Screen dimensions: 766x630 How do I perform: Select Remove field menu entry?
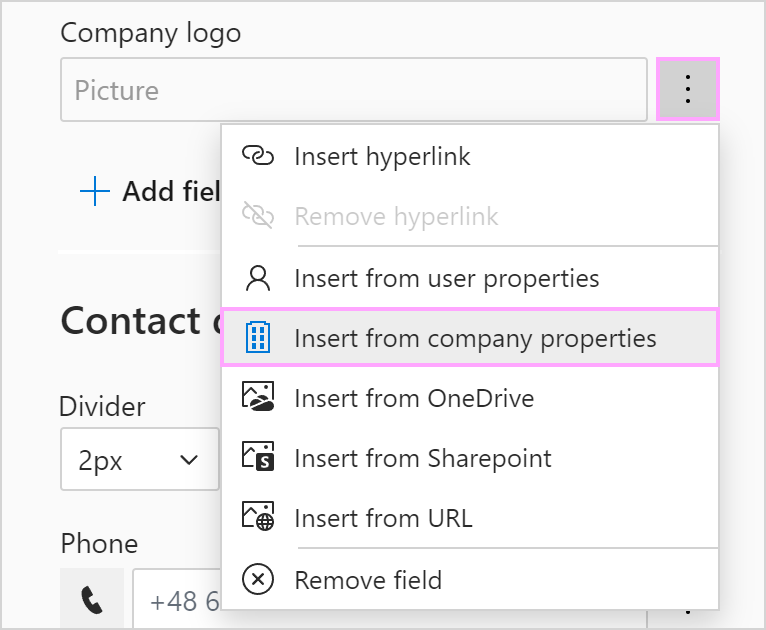click(470, 580)
